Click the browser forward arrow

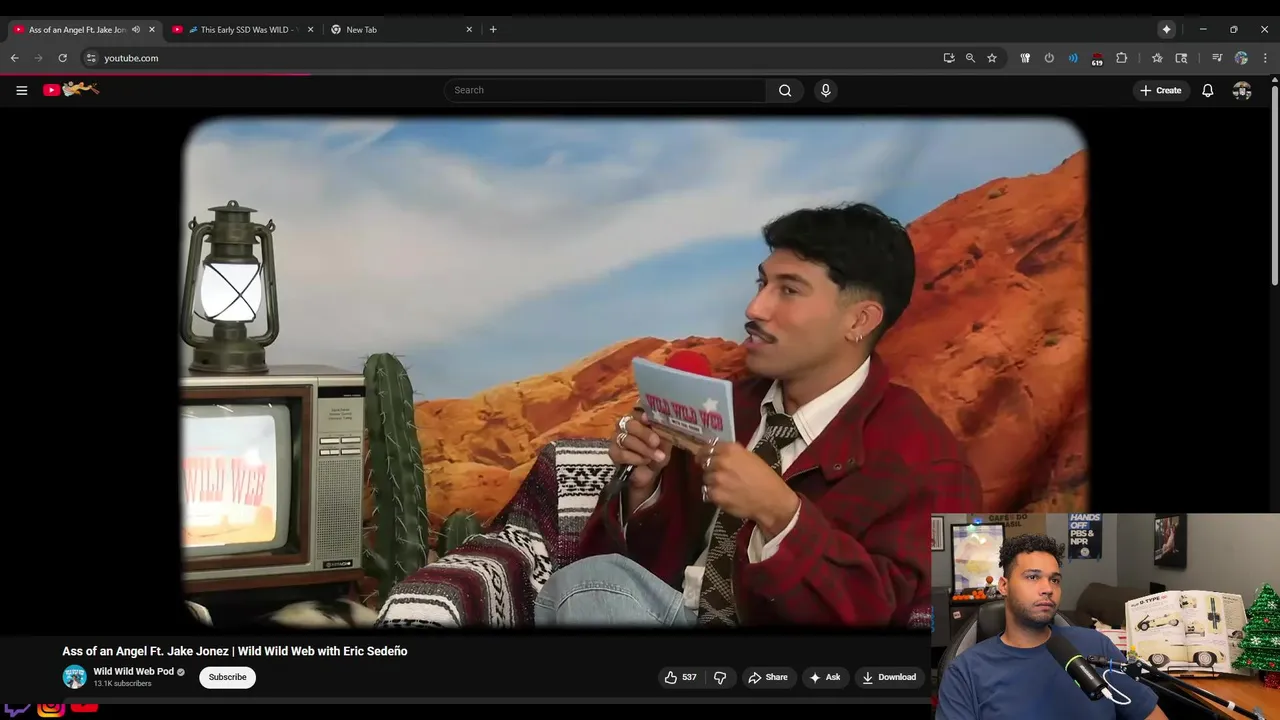click(39, 58)
